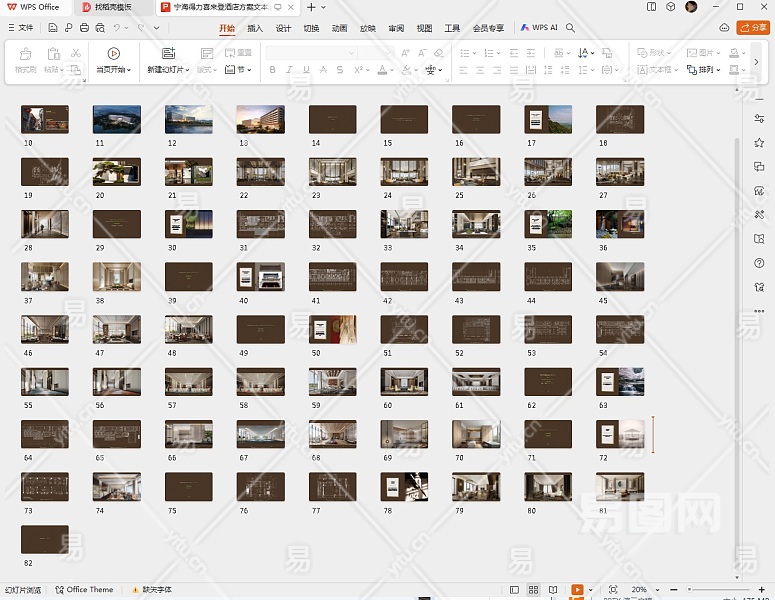Expand the 新建幻灯片 dropdown arrow
This screenshot has width=775, height=600.
(189, 70)
